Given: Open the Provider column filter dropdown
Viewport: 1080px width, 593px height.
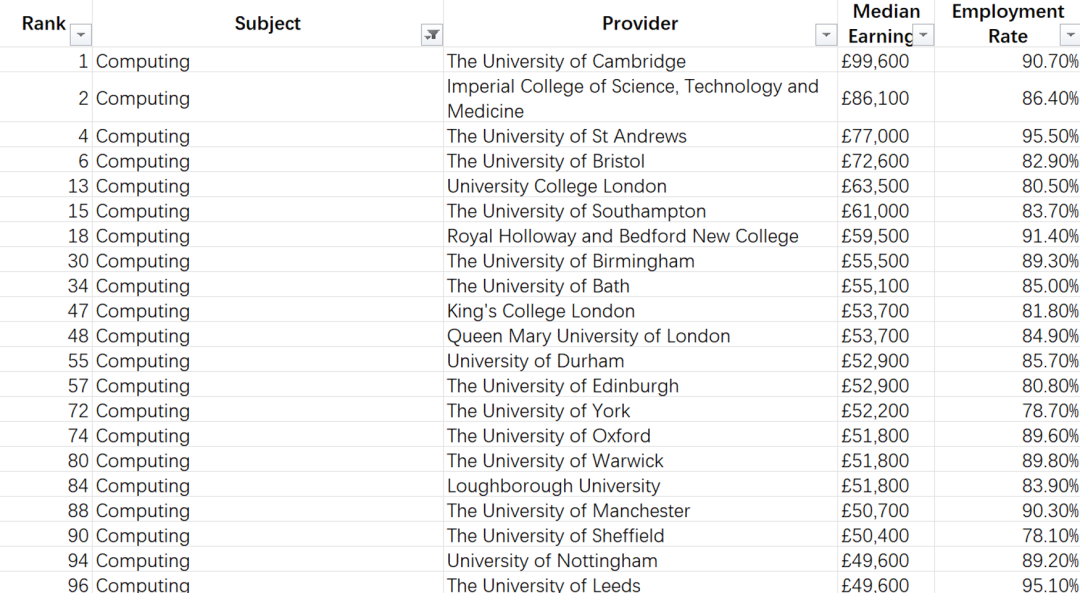Looking at the screenshot, I should pos(826,34).
